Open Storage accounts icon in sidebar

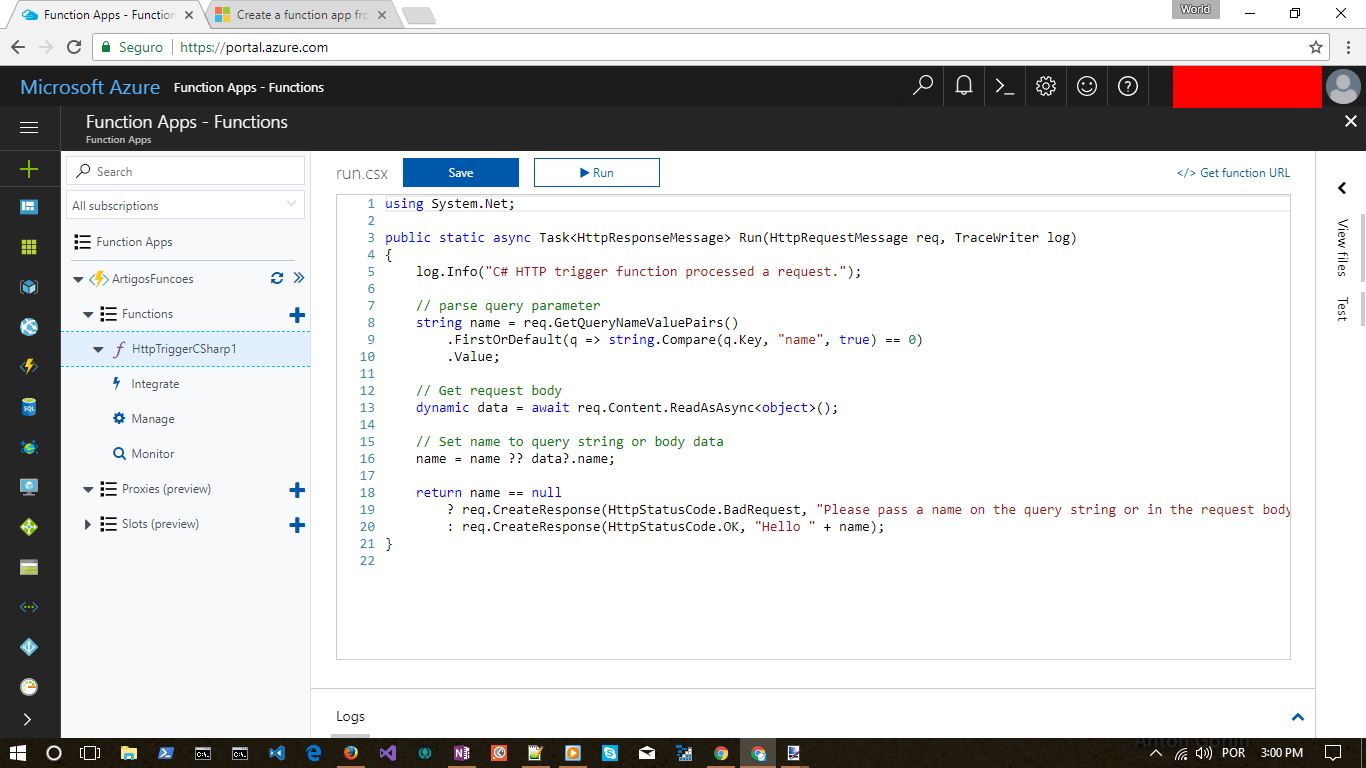pyautogui.click(x=29, y=567)
